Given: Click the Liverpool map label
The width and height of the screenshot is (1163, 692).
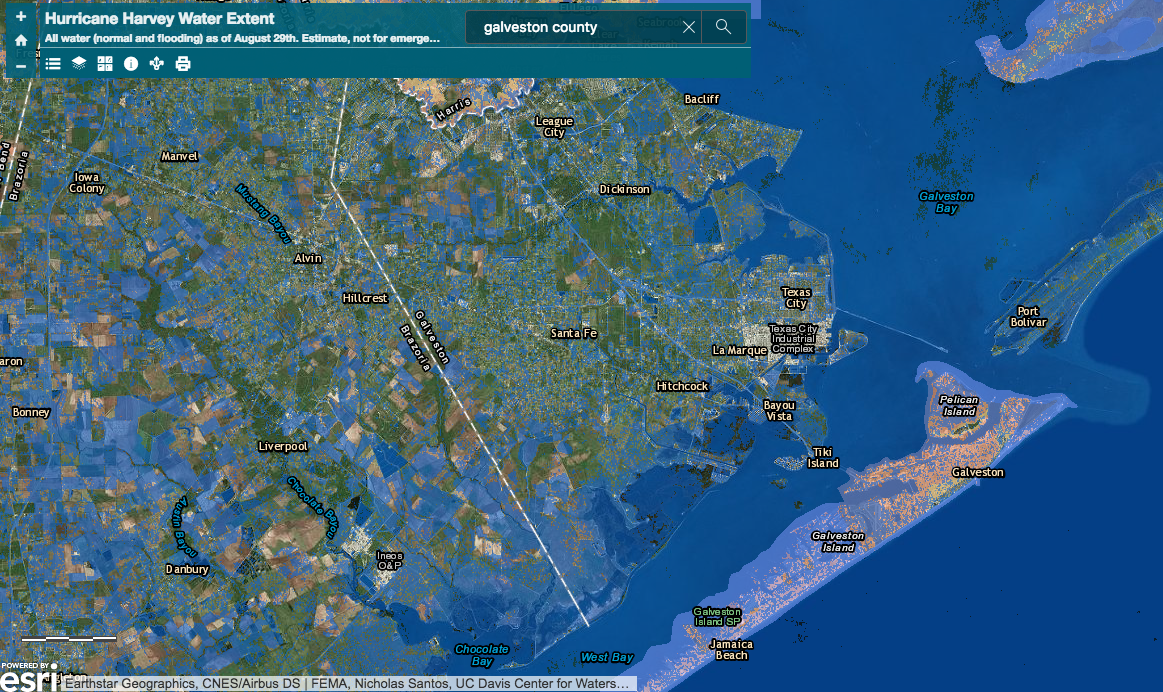Looking at the screenshot, I should click(283, 446).
